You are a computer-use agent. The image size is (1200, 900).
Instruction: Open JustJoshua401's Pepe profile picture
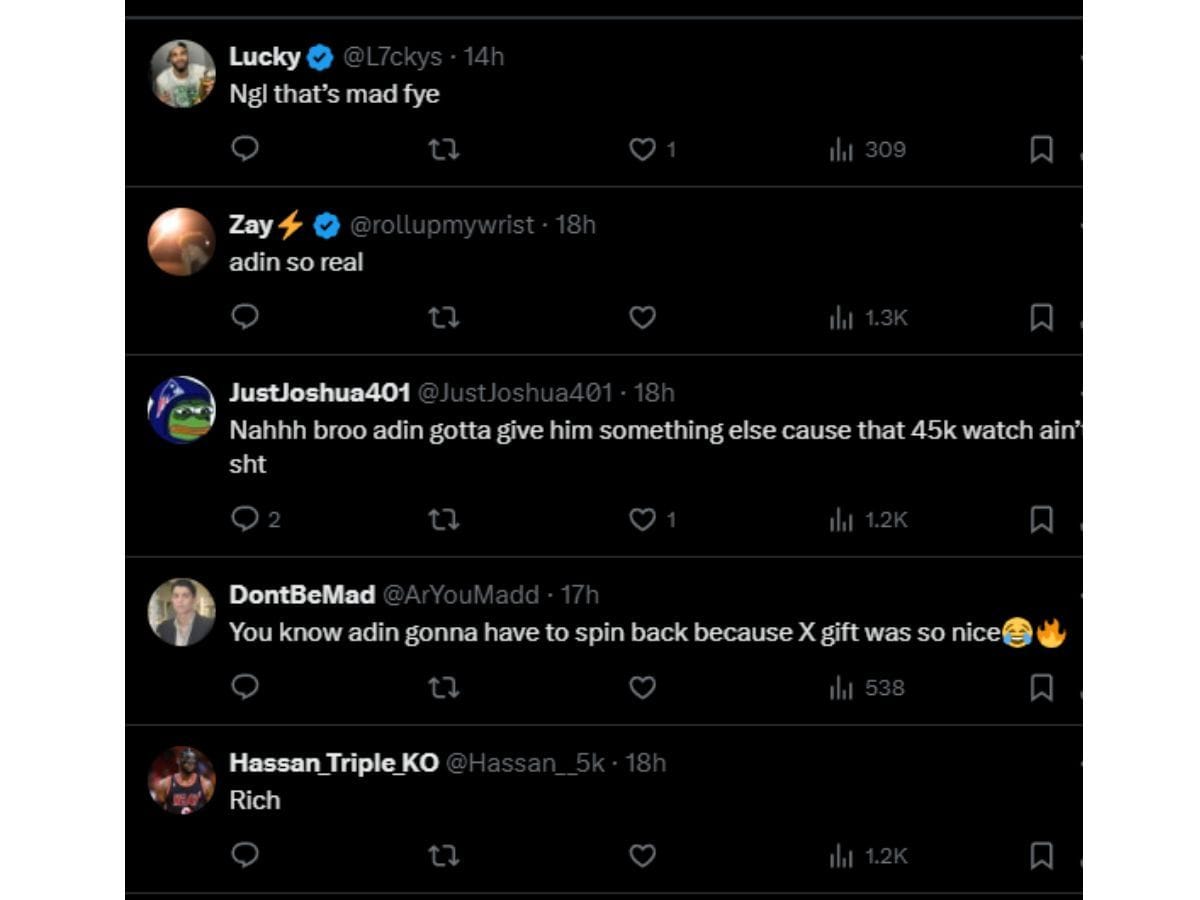pyautogui.click(x=182, y=408)
